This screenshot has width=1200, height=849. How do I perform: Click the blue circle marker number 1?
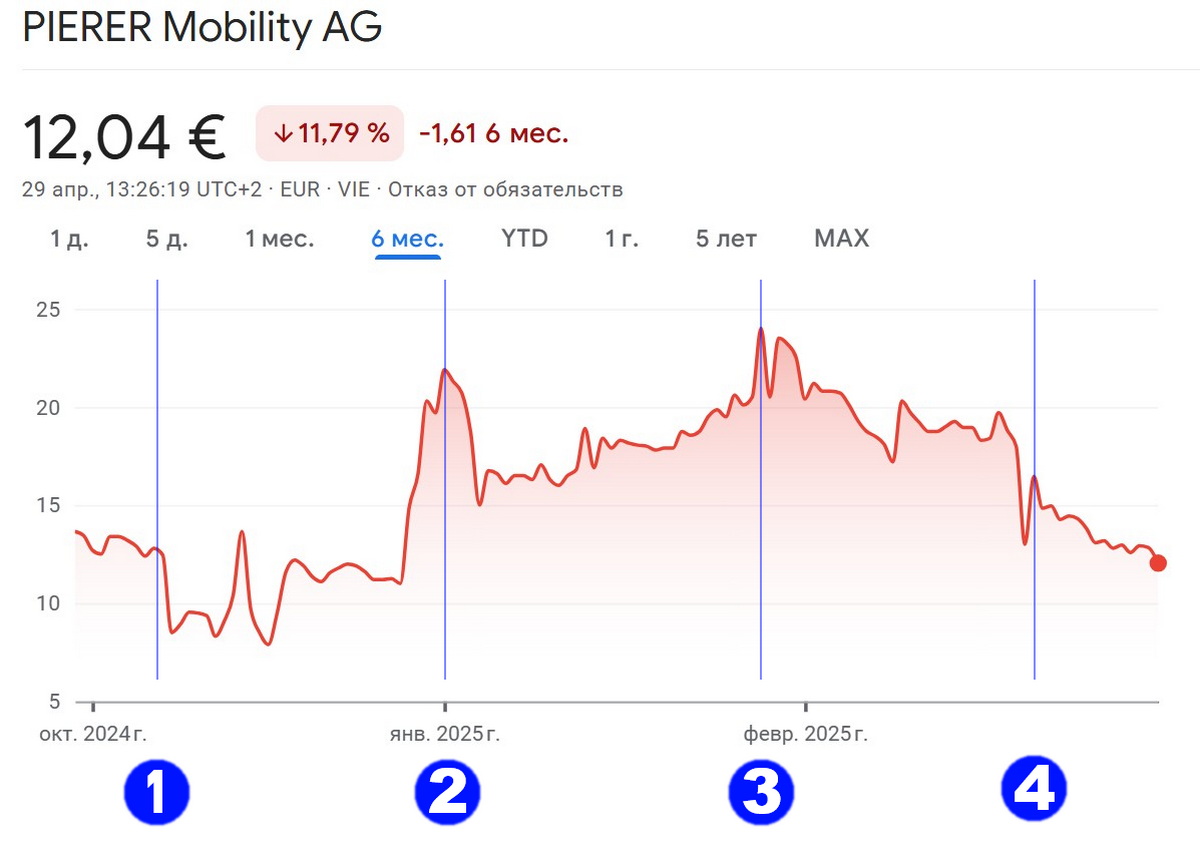156,793
